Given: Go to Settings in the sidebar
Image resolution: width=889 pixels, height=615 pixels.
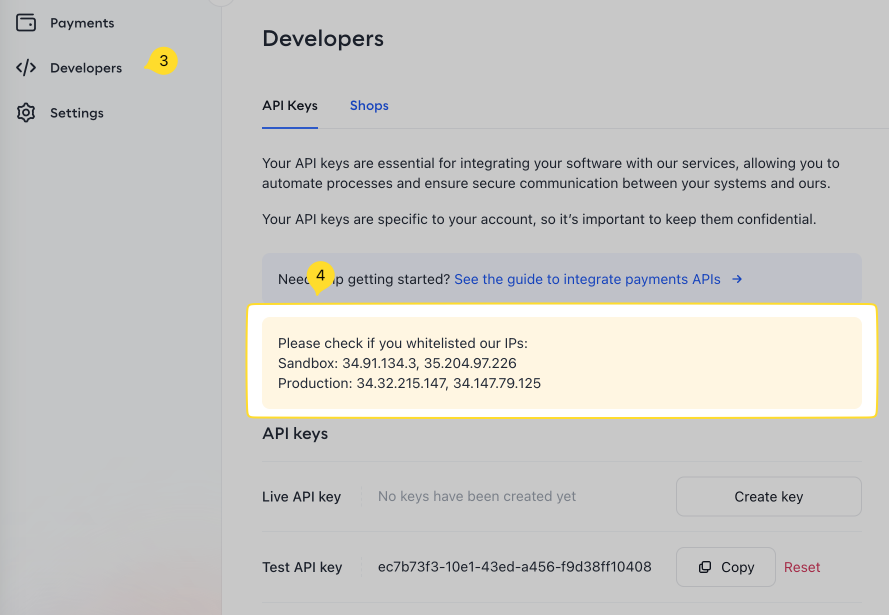Looking at the screenshot, I should [77, 113].
